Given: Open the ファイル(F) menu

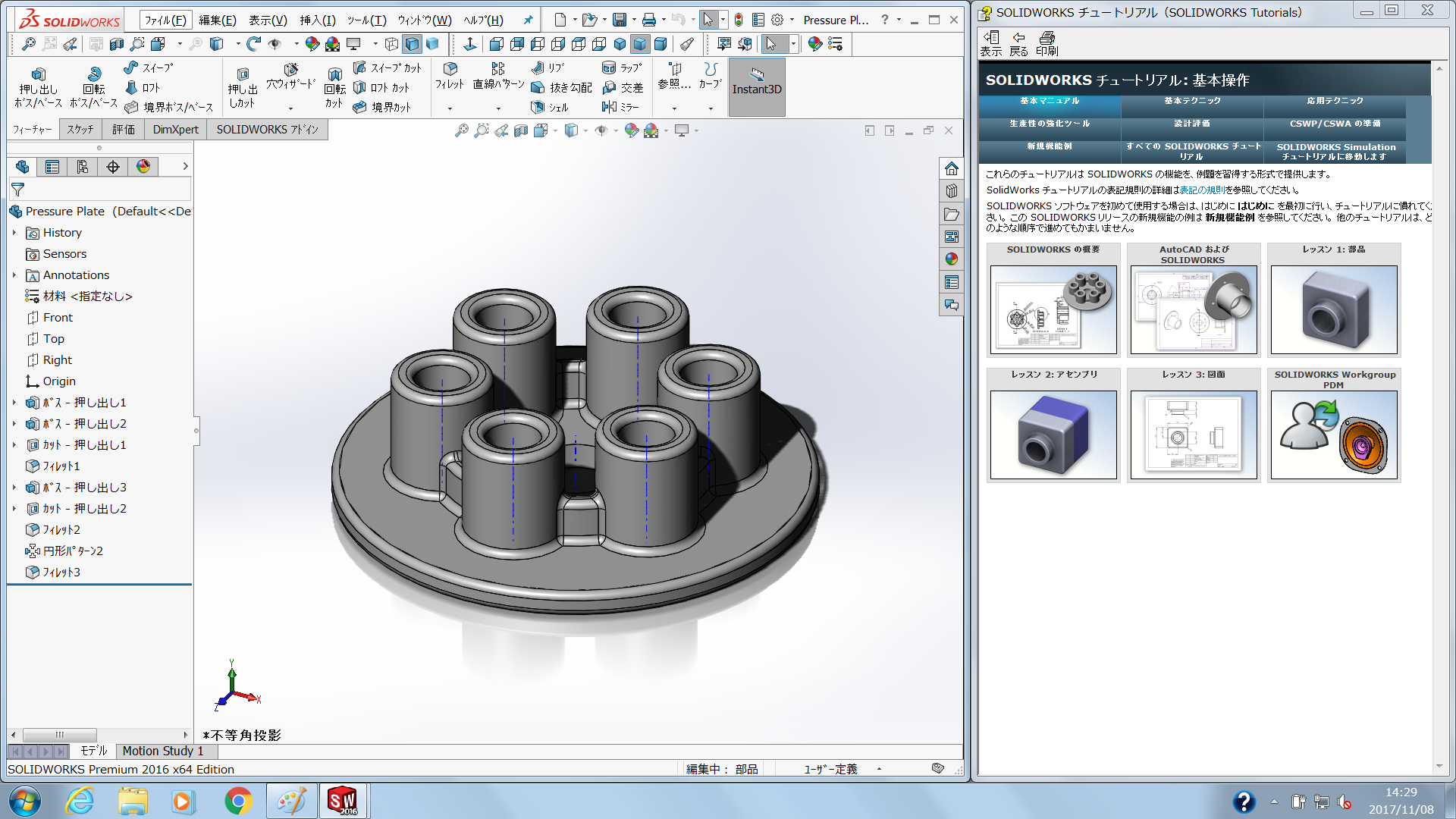Looking at the screenshot, I should click(x=165, y=20).
